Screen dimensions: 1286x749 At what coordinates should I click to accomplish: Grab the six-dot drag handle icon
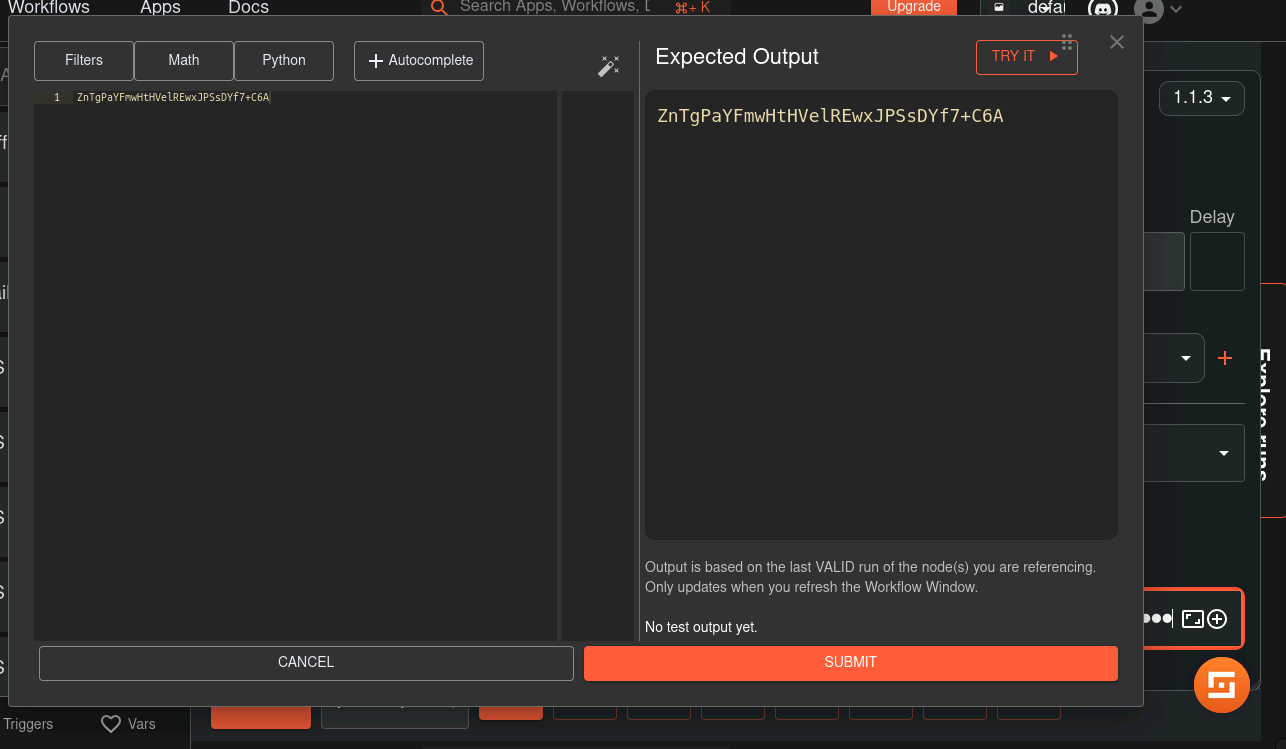1067,42
